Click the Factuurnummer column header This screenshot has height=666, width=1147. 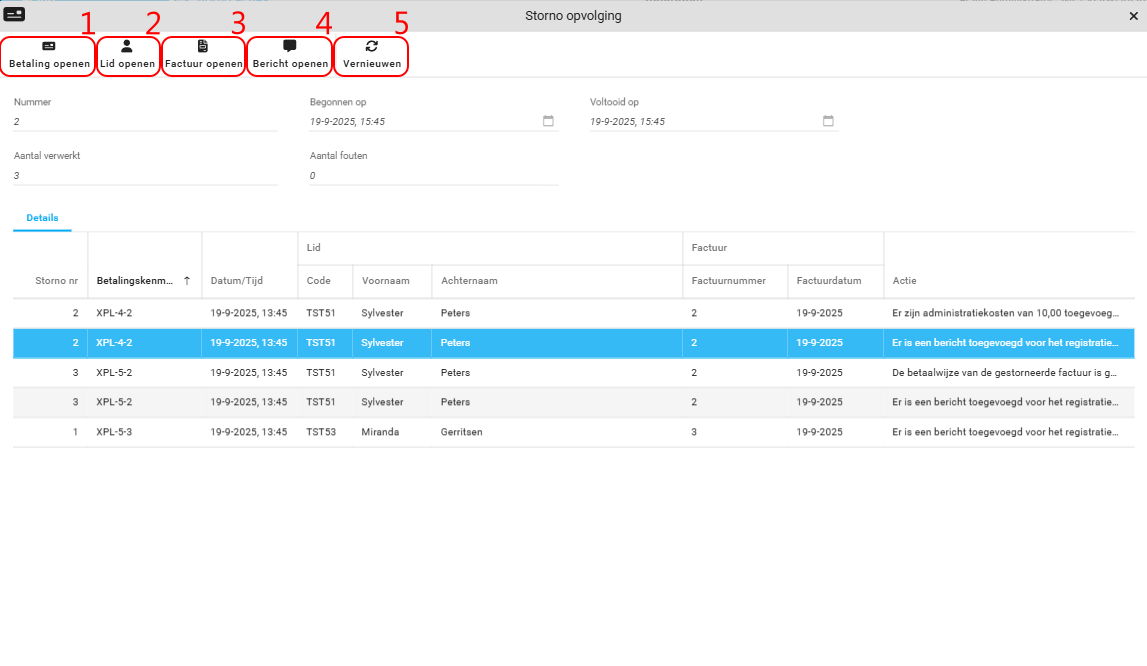tap(728, 281)
